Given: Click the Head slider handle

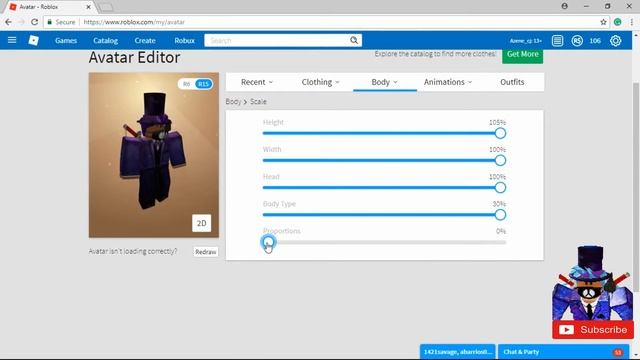Looking at the screenshot, I should 500,188.
